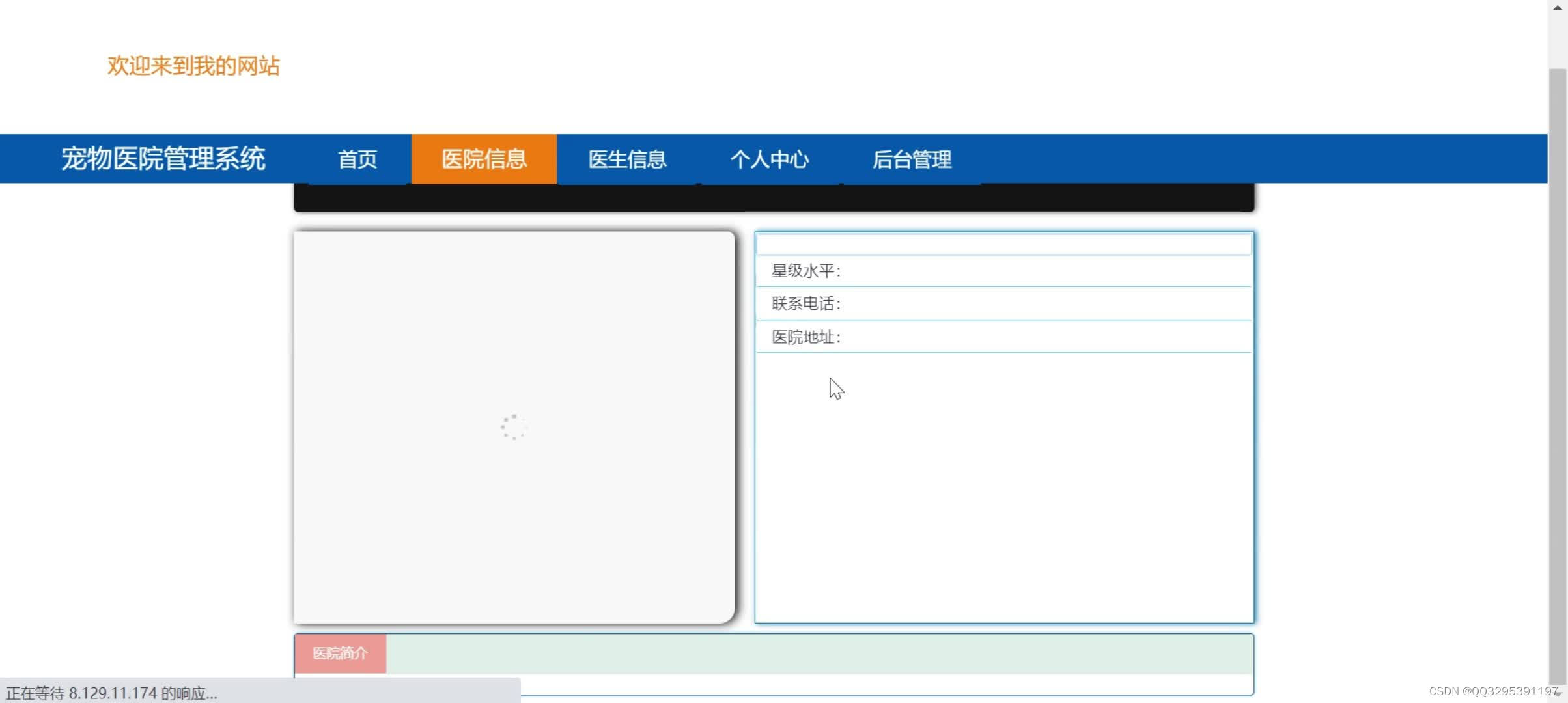This screenshot has height=703, width=1568.
Task: Click the status bar loading message
Action: (111, 693)
